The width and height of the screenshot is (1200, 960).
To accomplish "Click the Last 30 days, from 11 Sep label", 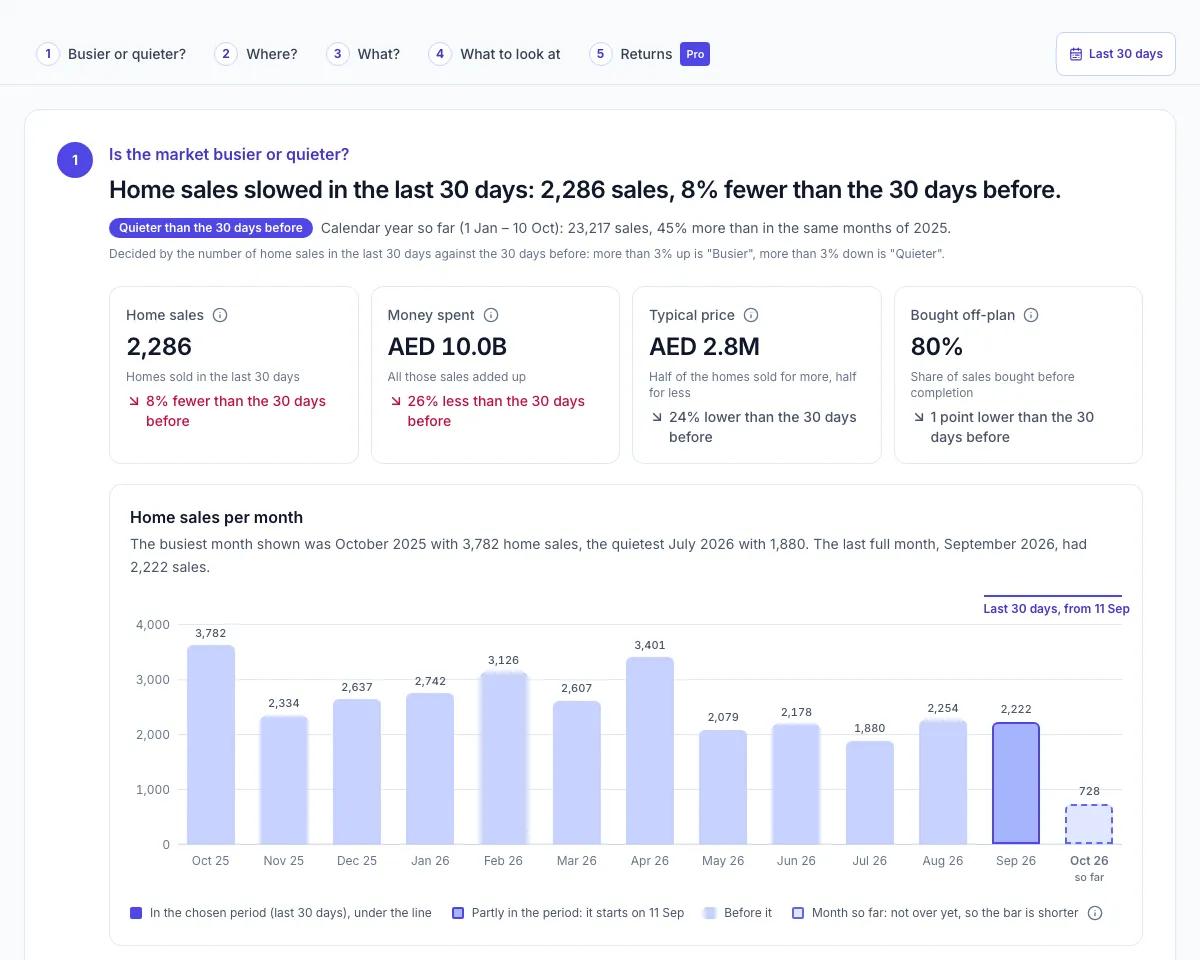I will tap(1056, 608).
